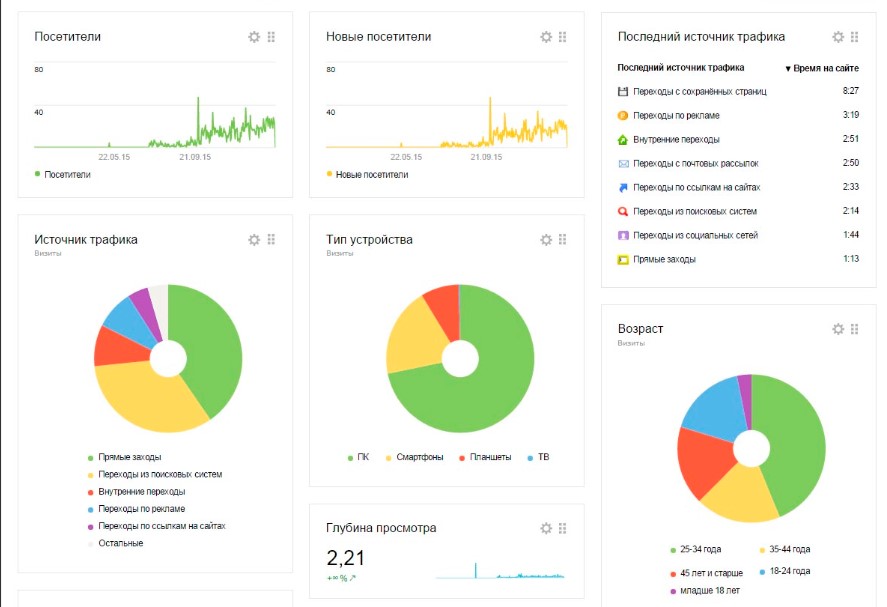Click drag handle of Новые посетители widget

tap(563, 37)
